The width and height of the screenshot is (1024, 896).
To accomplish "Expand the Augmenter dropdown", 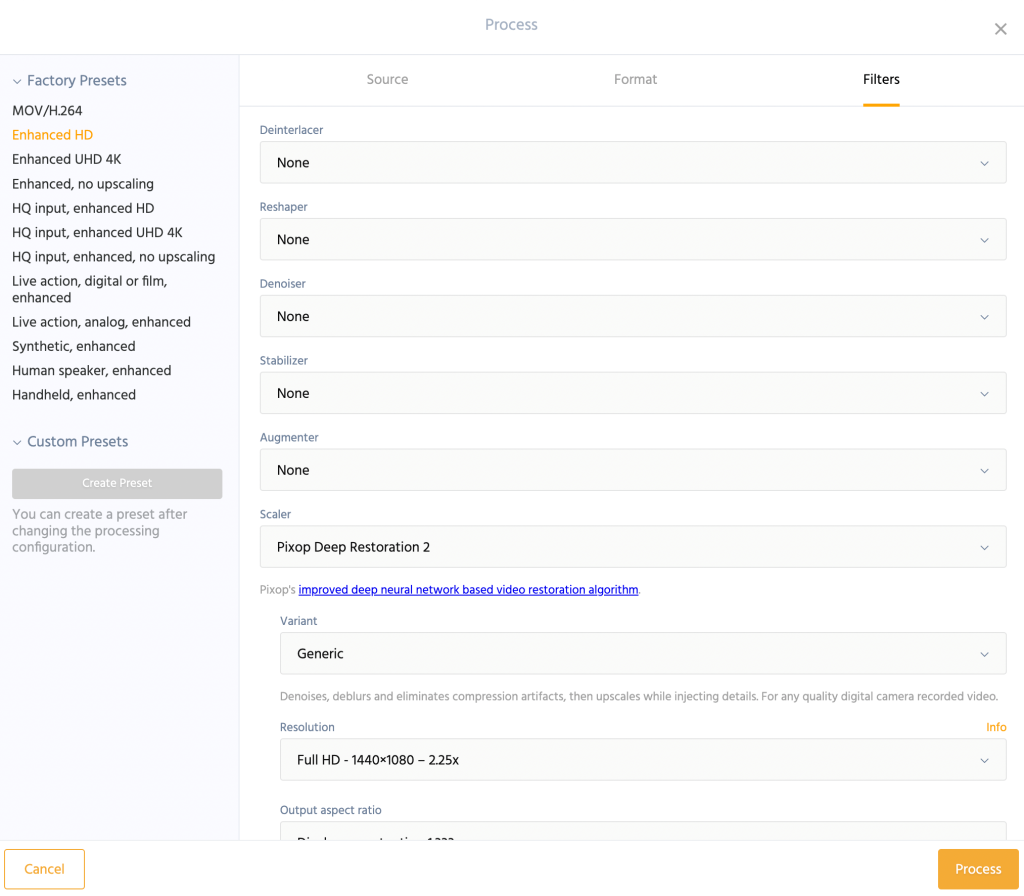I will 632,470.
